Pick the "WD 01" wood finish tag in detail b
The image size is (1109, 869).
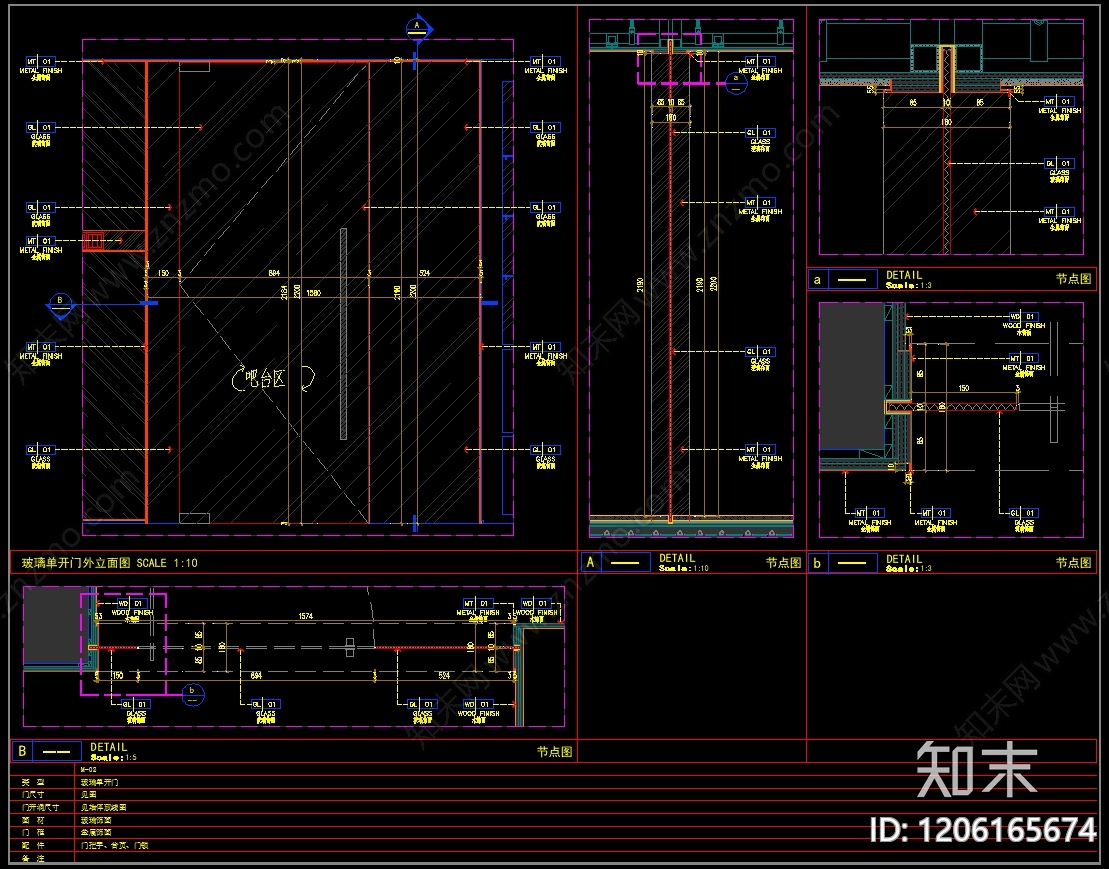pyautogui.click(x=1023, y=317)
